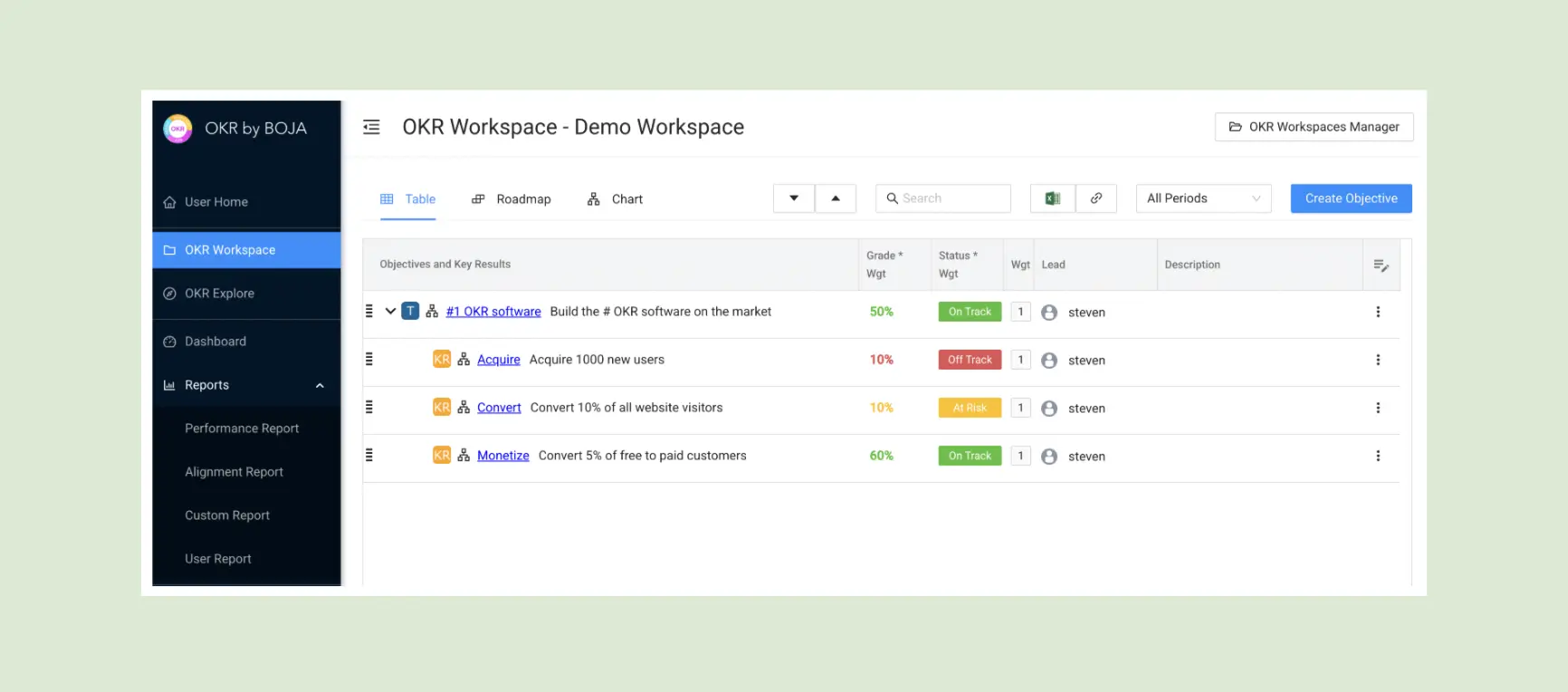Viewport: 1568px width, 692px height.
Task: Open Alignment Report
Action: (x=234, y=472)
